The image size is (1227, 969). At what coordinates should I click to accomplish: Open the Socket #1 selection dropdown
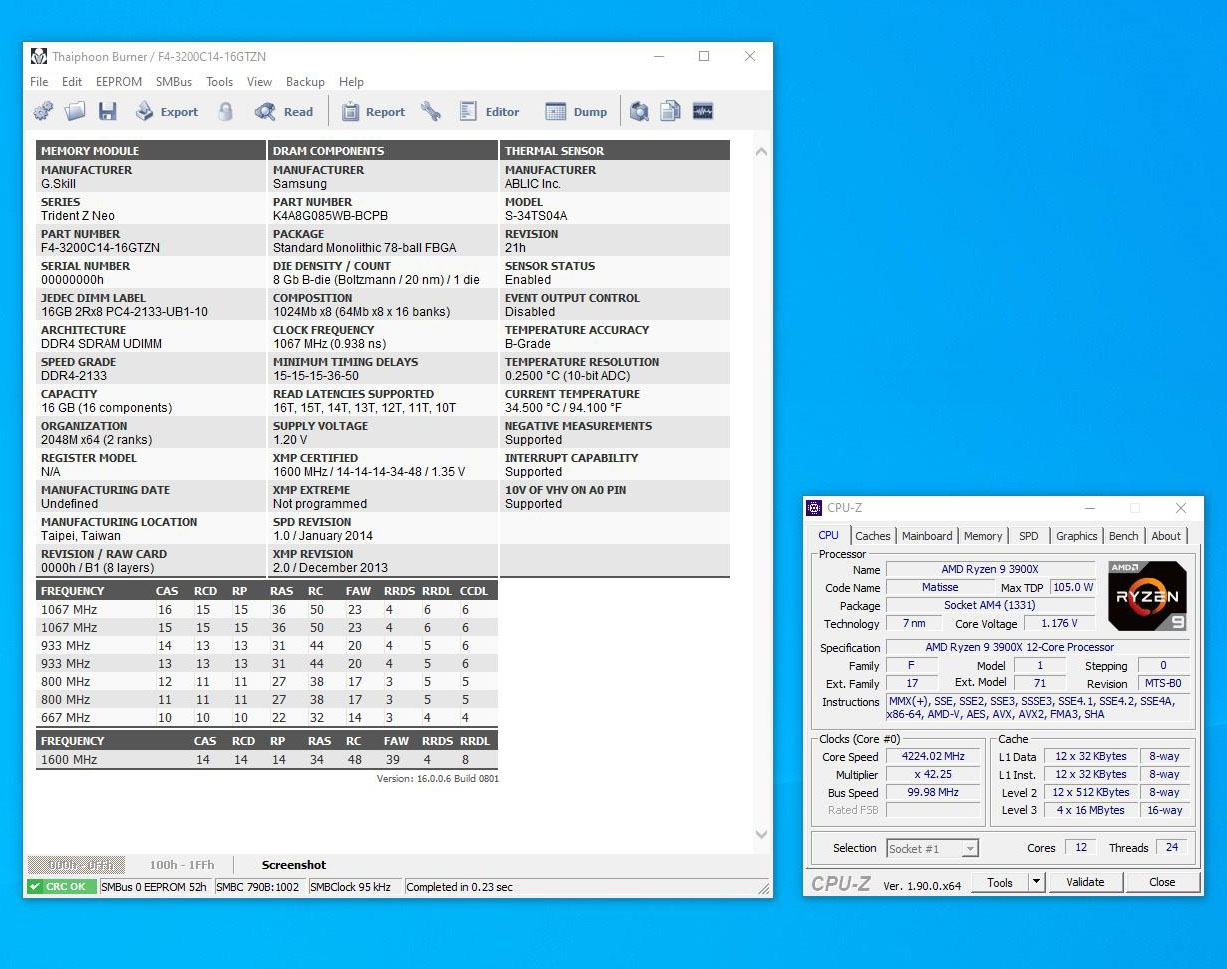coord(932,849)
